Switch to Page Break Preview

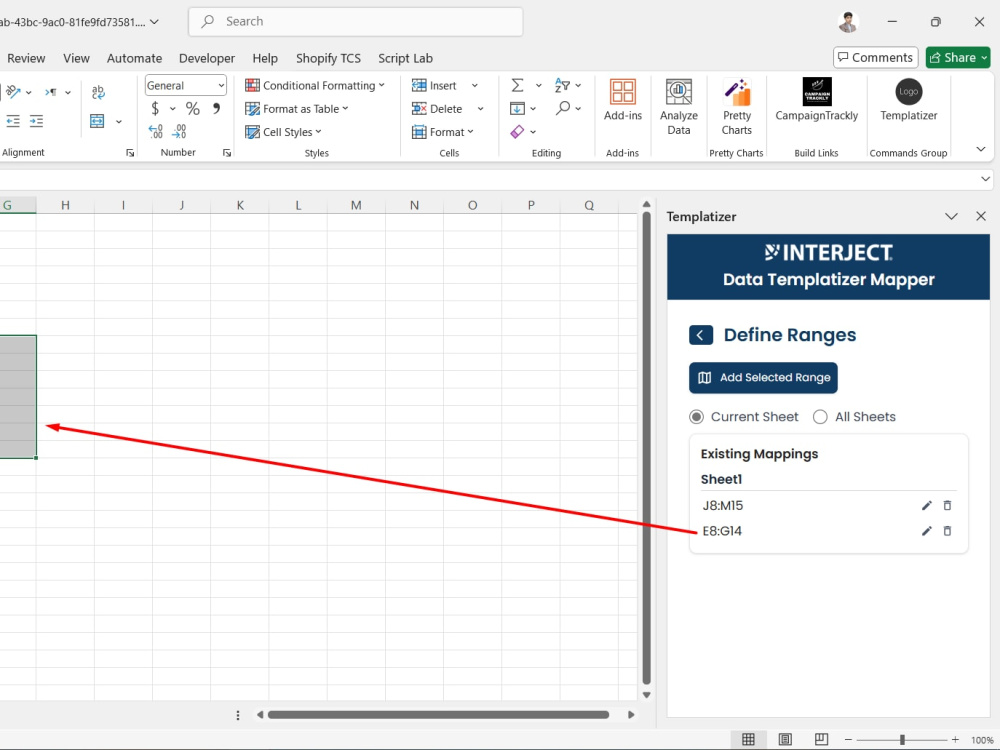pos(821,739)
